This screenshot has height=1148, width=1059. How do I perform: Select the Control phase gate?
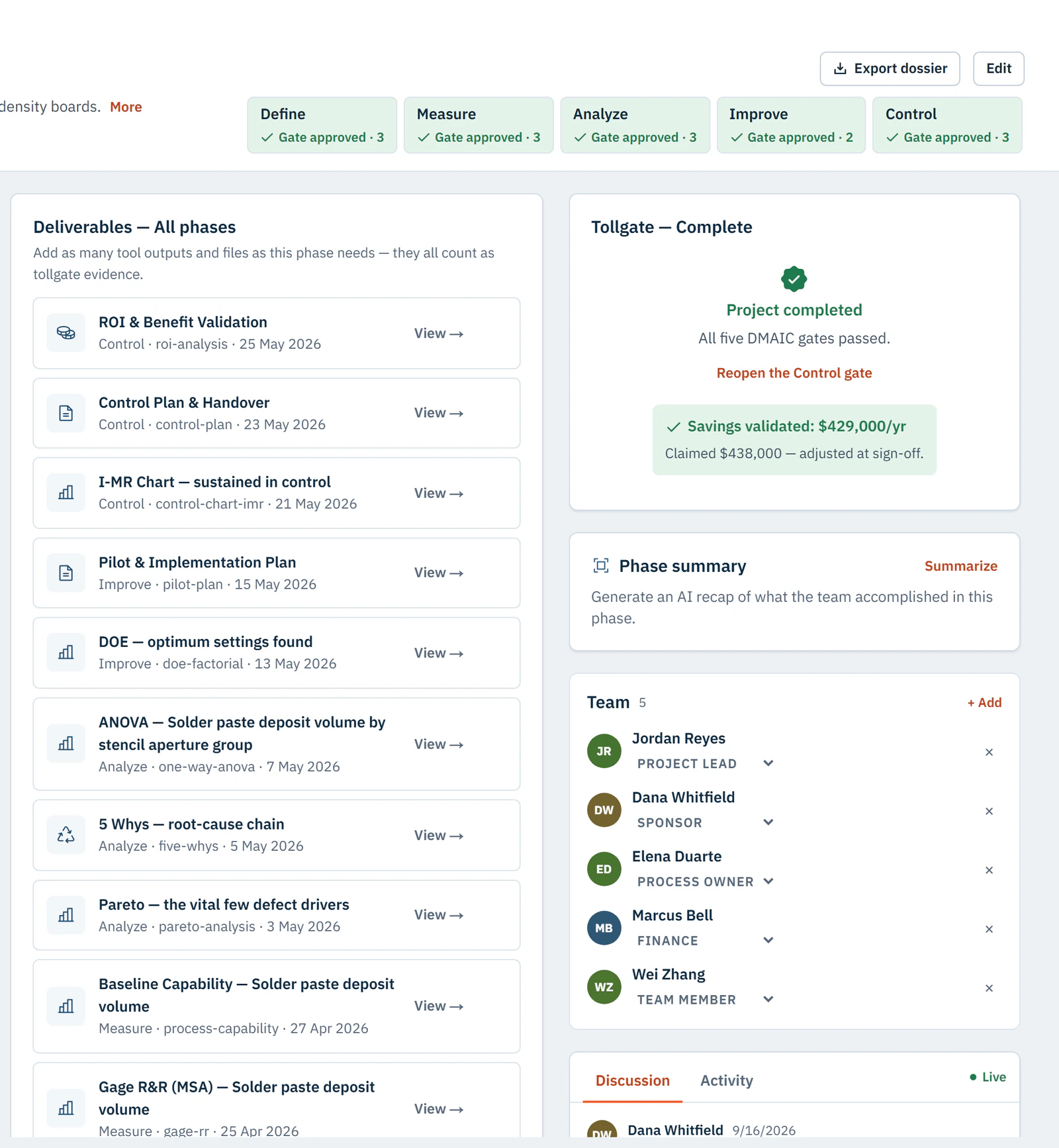947,125
